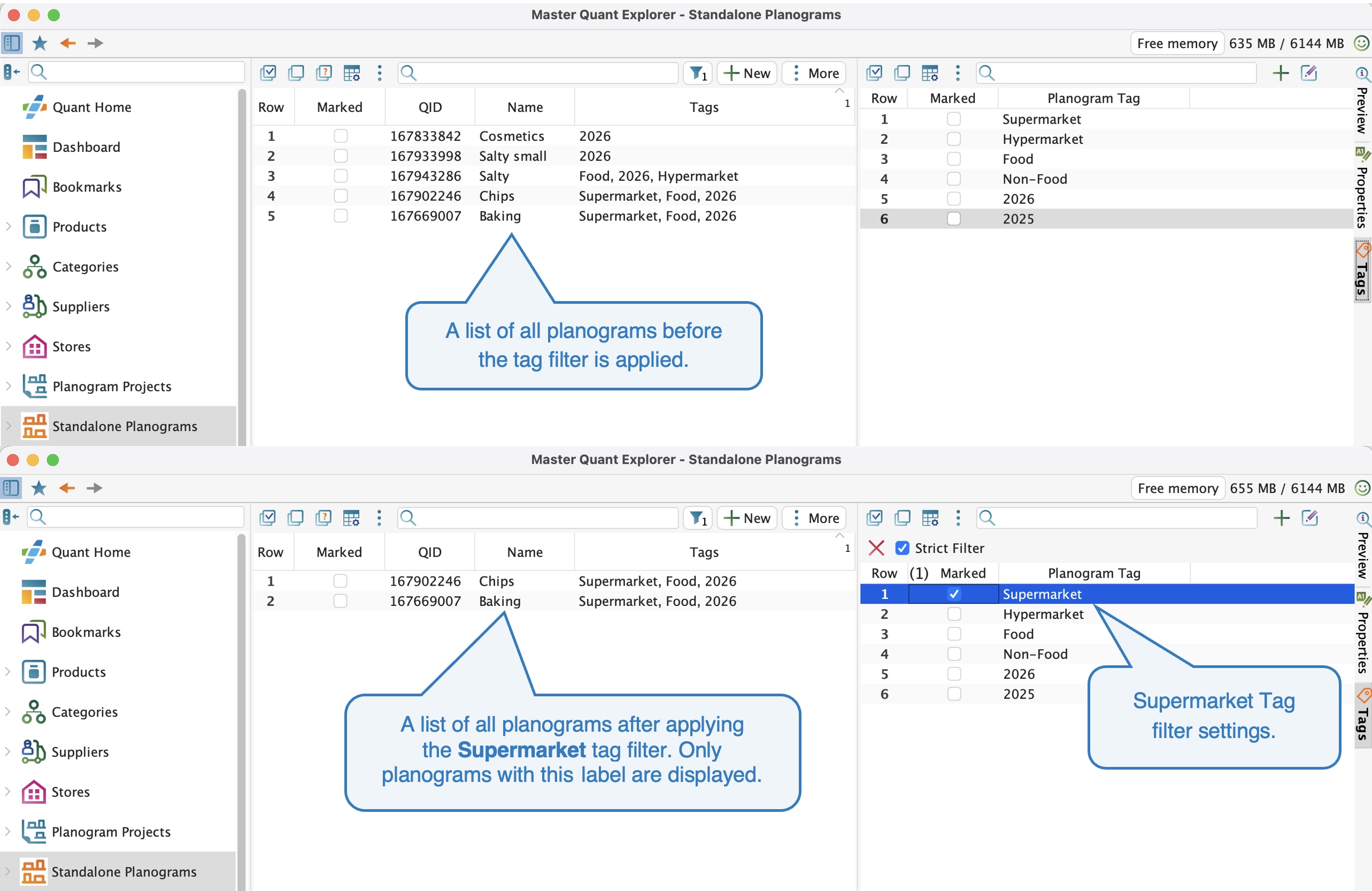Click the star bookmark icon in upper window
This screenshot has height=891, width=1372.
point(40,43)
